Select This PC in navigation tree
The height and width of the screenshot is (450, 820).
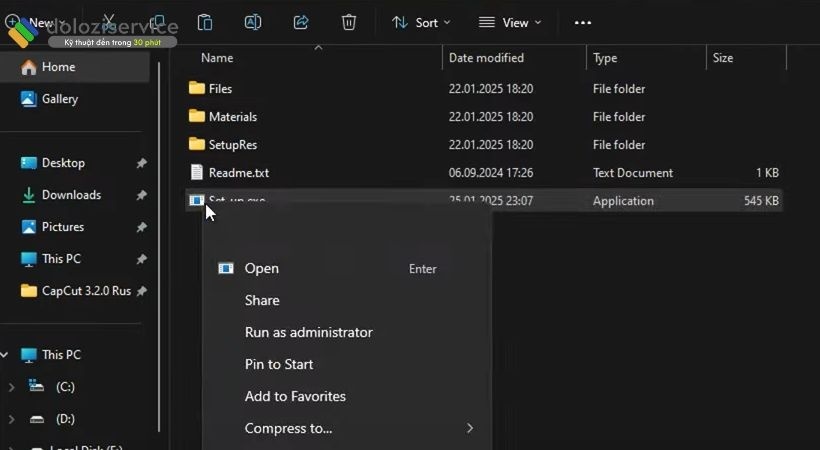[61, 355]
